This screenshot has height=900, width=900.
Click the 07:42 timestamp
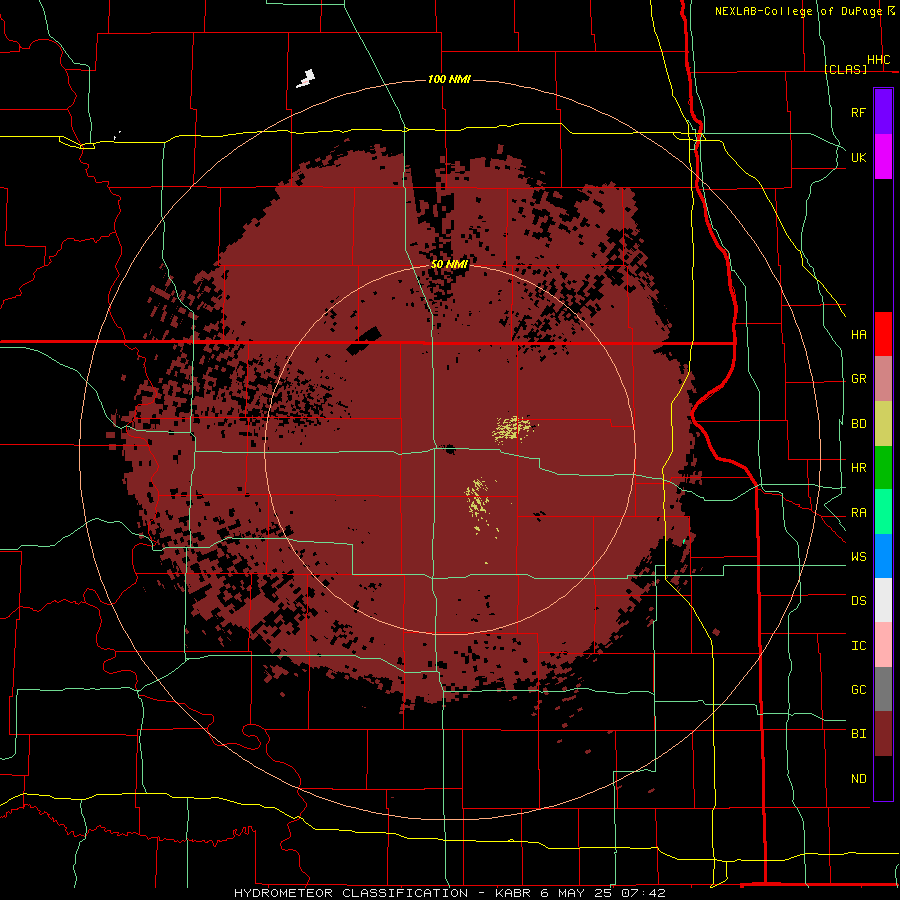pos(643,893)
